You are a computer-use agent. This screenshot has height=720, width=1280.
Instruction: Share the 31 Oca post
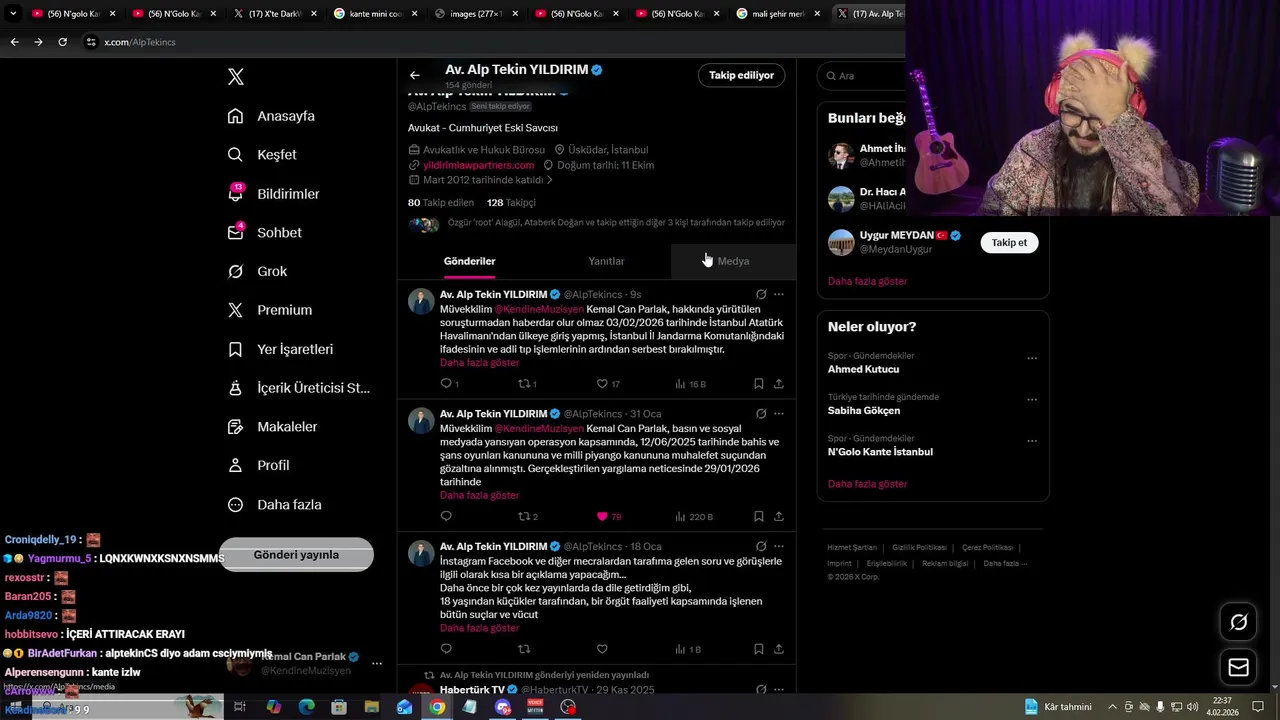point(779,517)
